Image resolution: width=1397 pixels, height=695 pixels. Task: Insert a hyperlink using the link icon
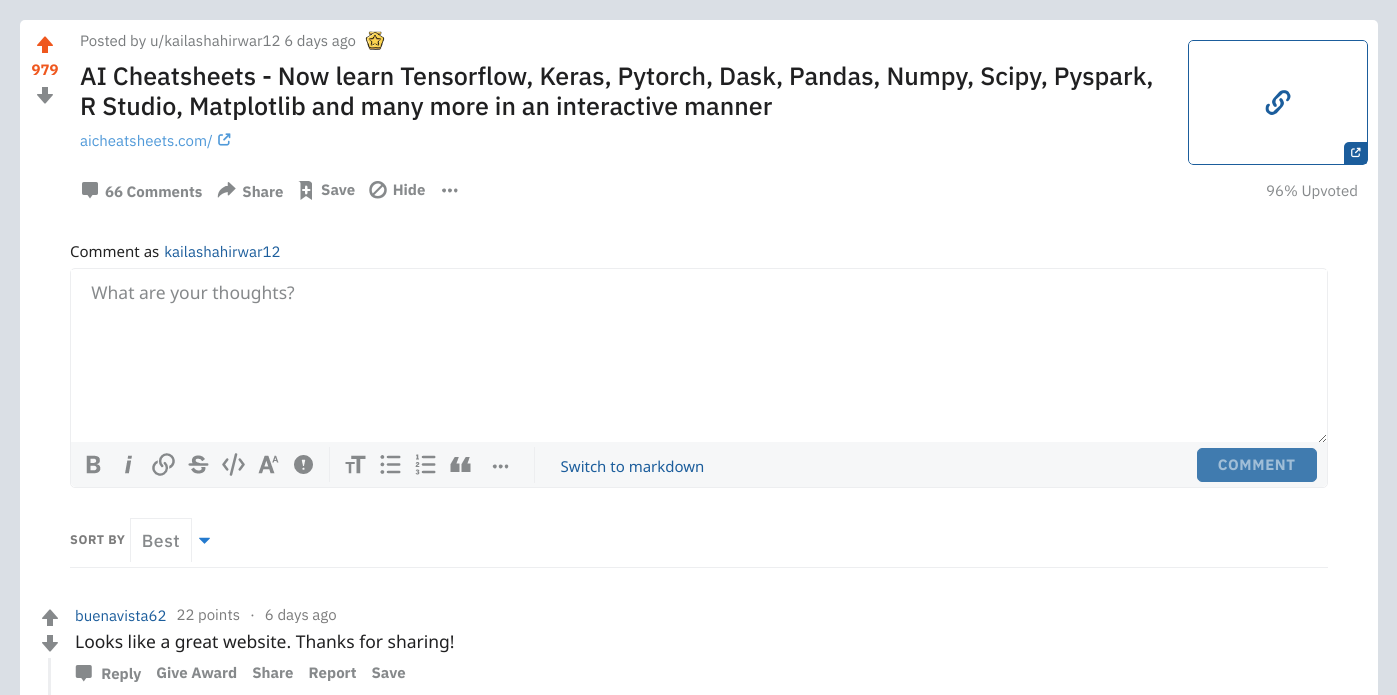(163, 464)
